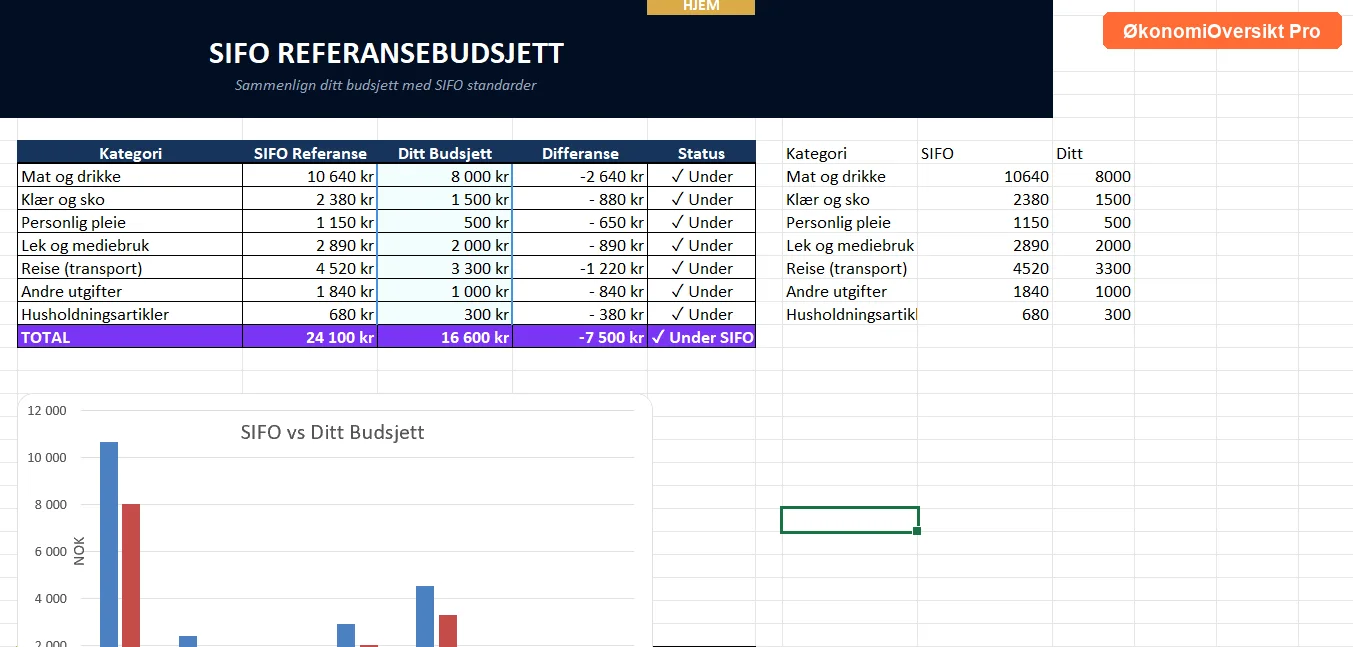Select the 8000 helper data cell
Viewport: 1353px width, 647px height.
pyautogui.click(x=1093, y=176)
